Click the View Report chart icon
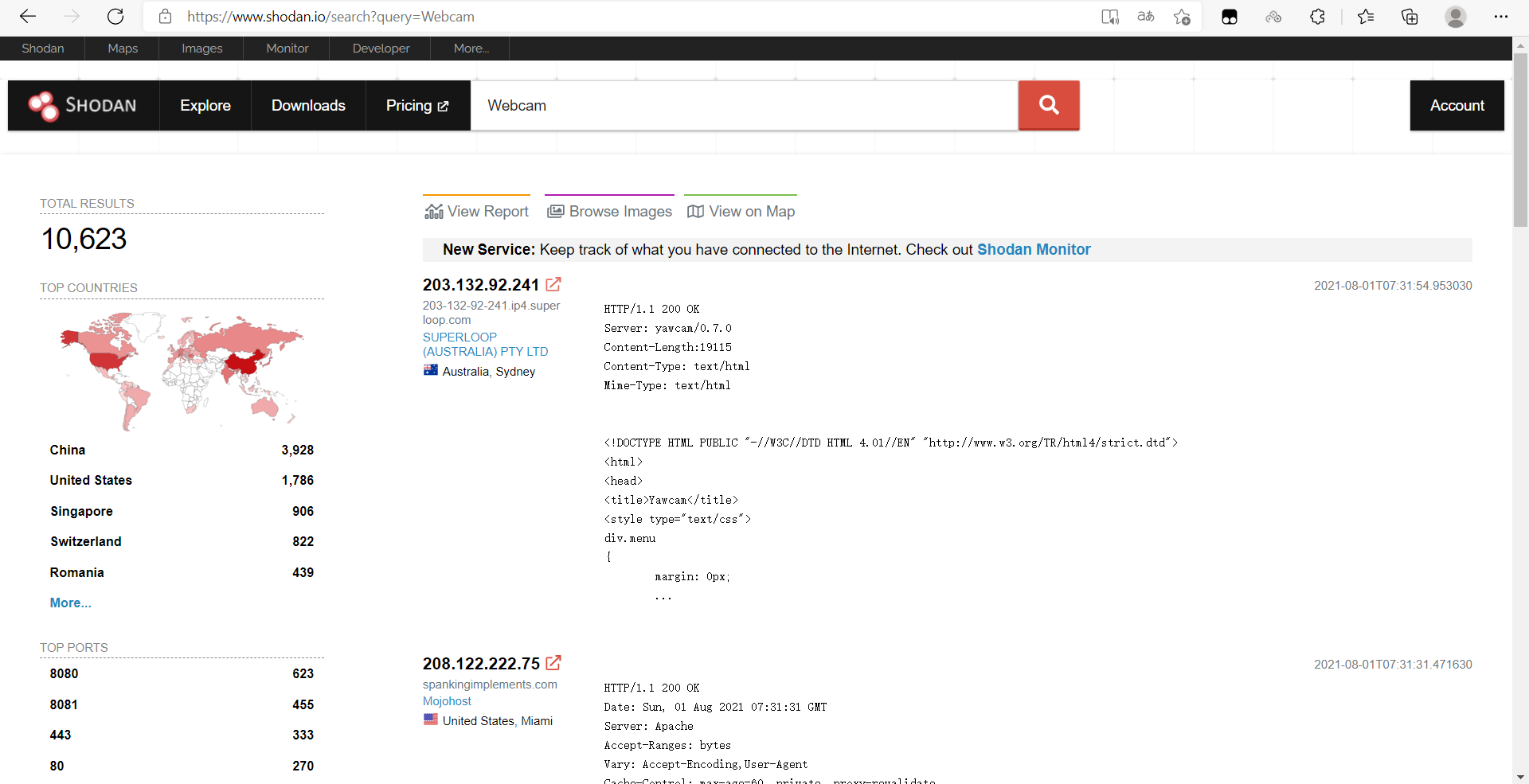Image resolution: width=1529 pixels, height=784 pixels. 434,211
